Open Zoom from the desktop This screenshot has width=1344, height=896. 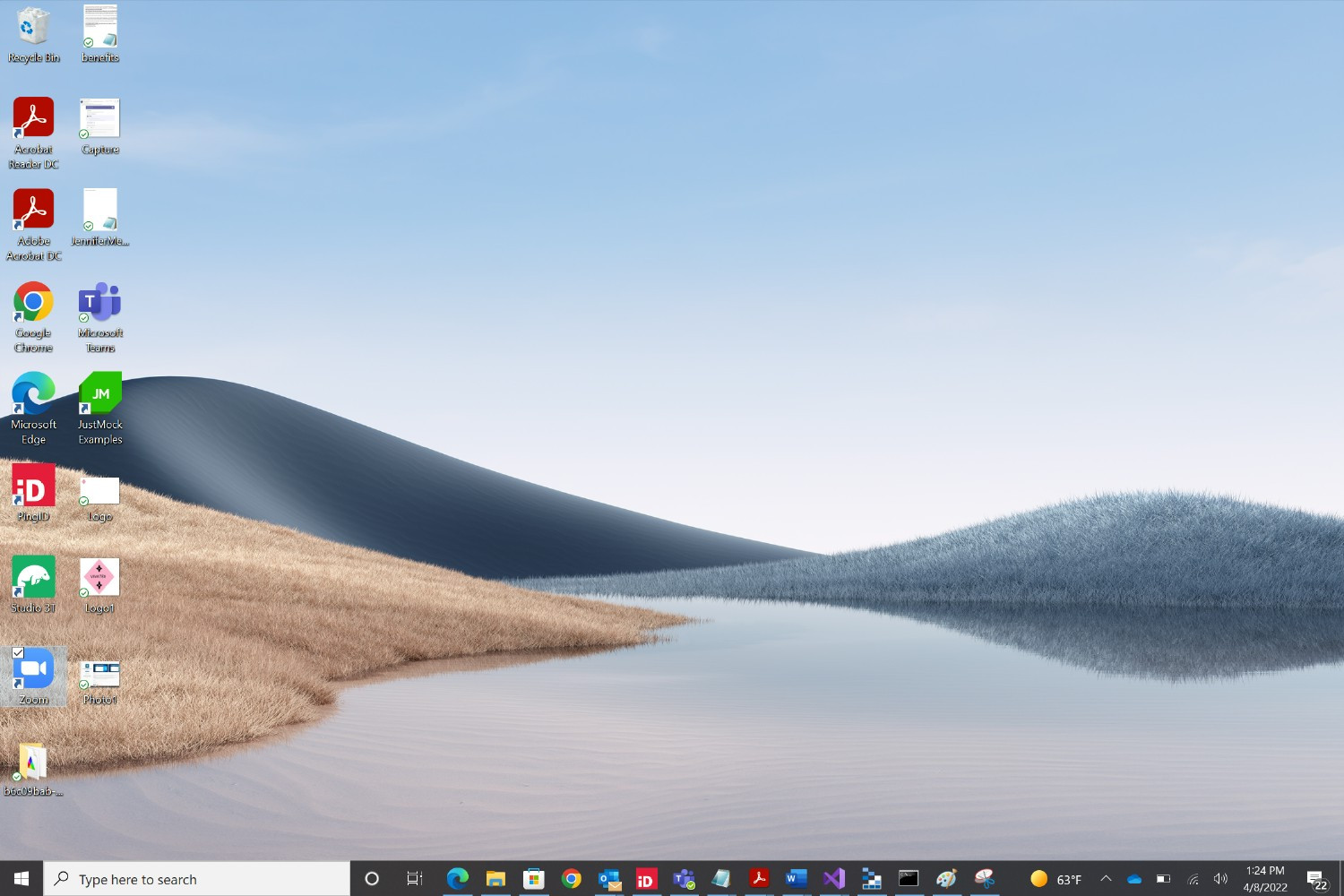[33, 669]
